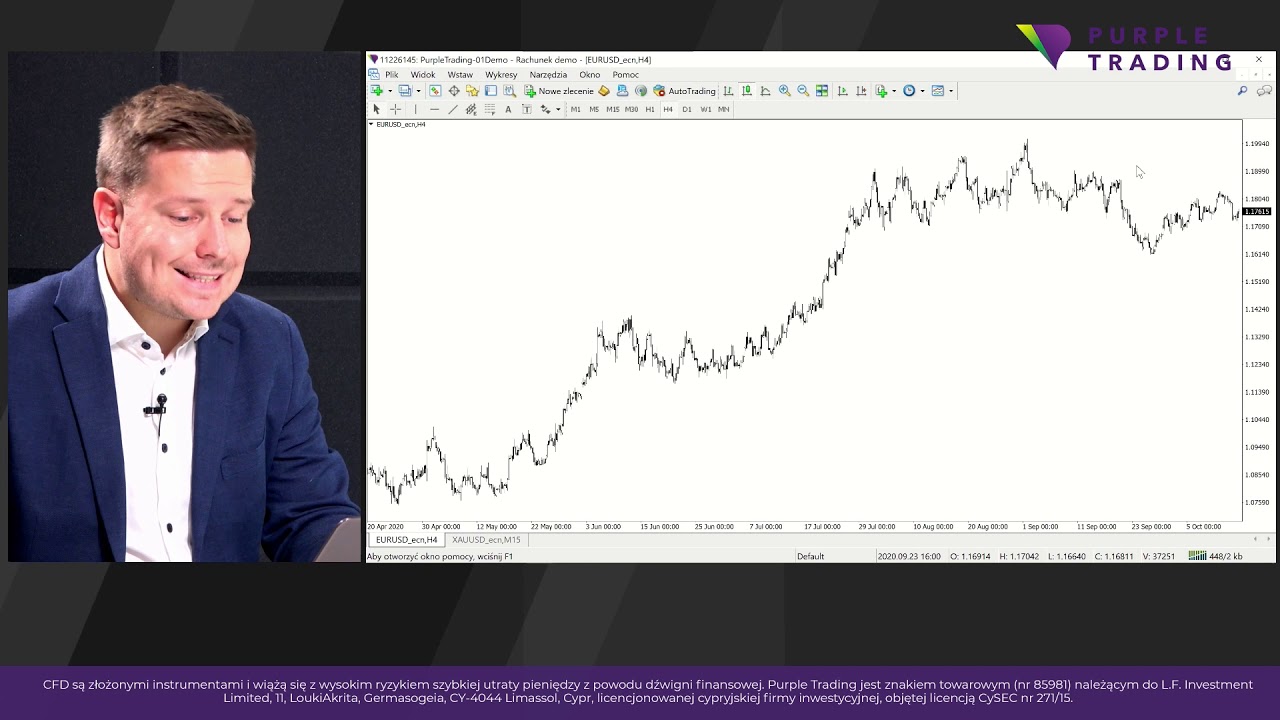Click the Default profile in status bar
The width and height of the screenshot is (1280, 720).
point(810,556)
